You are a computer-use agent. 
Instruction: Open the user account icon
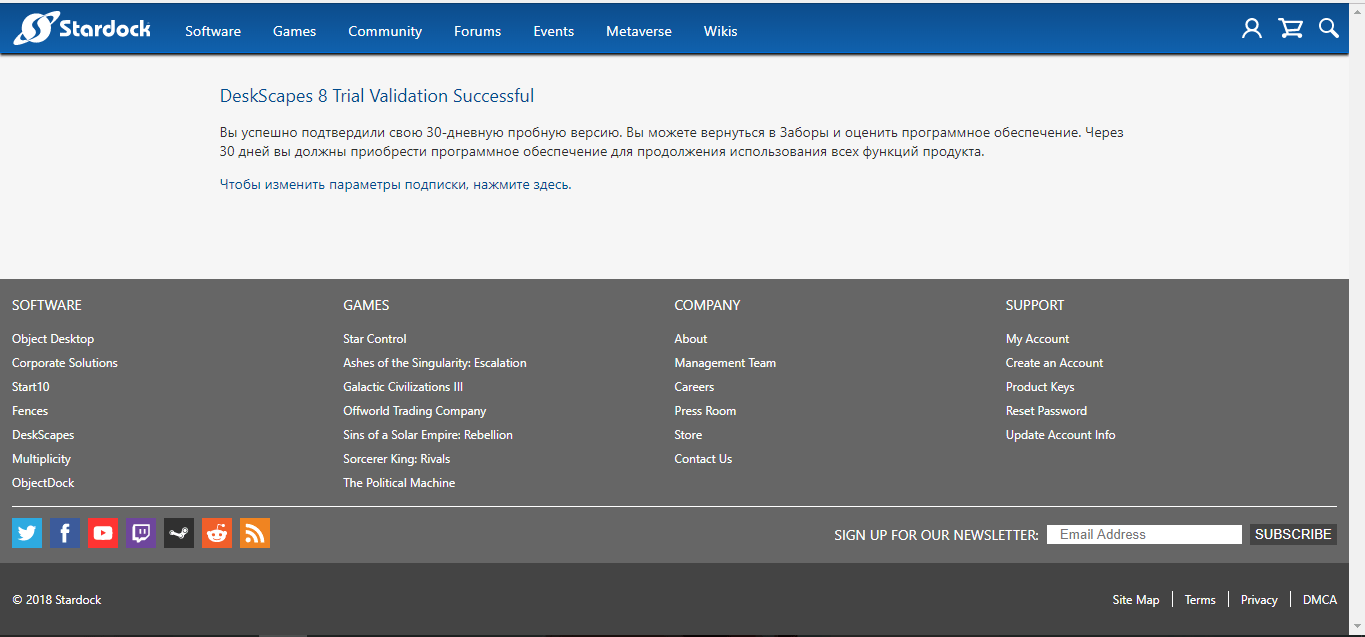pos(1252,29)
